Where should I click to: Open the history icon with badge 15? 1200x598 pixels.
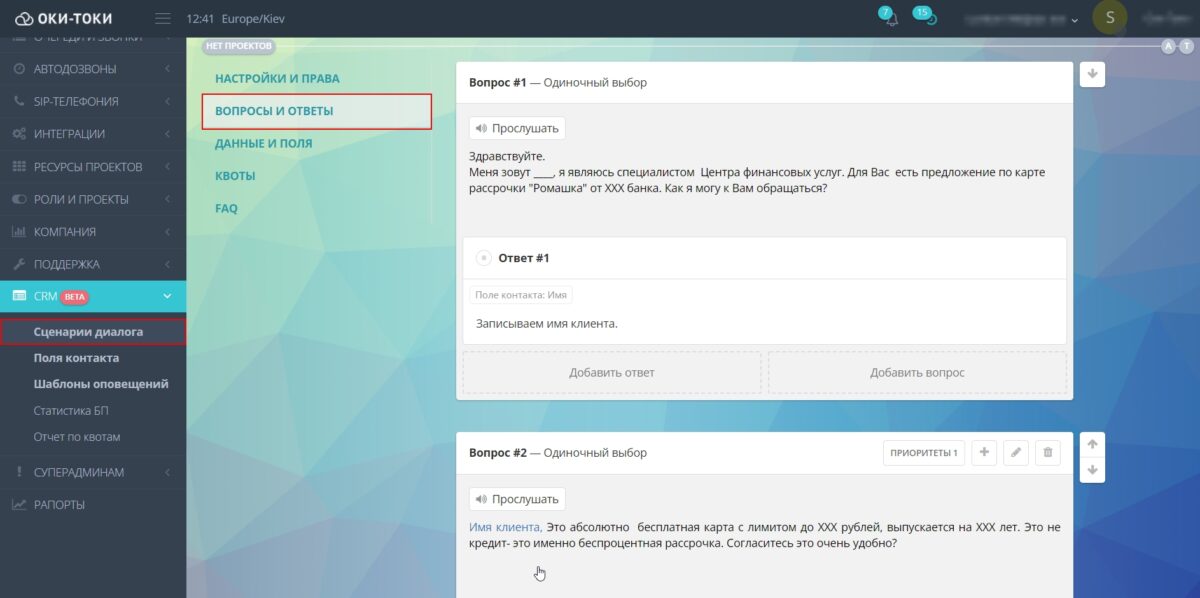point(926,18)
